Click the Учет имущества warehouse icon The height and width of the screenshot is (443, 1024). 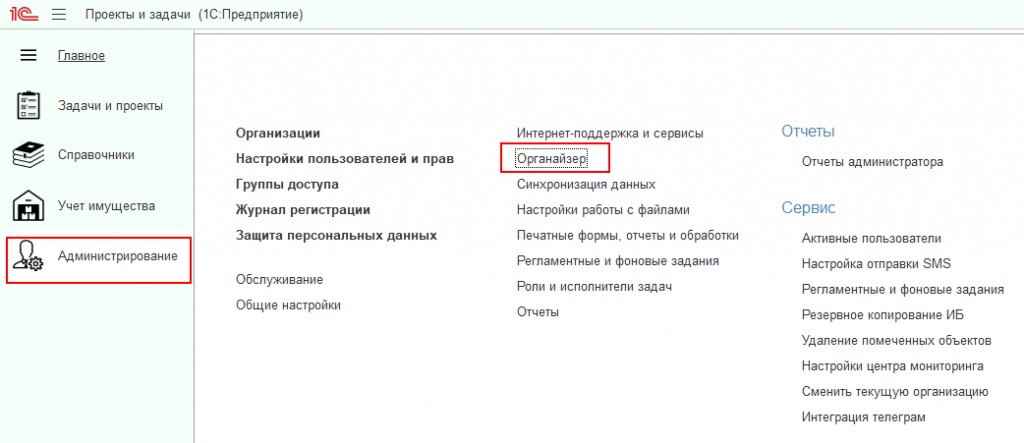28,206
